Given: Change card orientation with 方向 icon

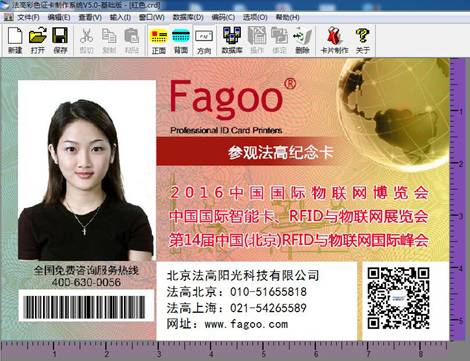Looking at the screenshot, I should pyautogui.click(x=204, y=41).
